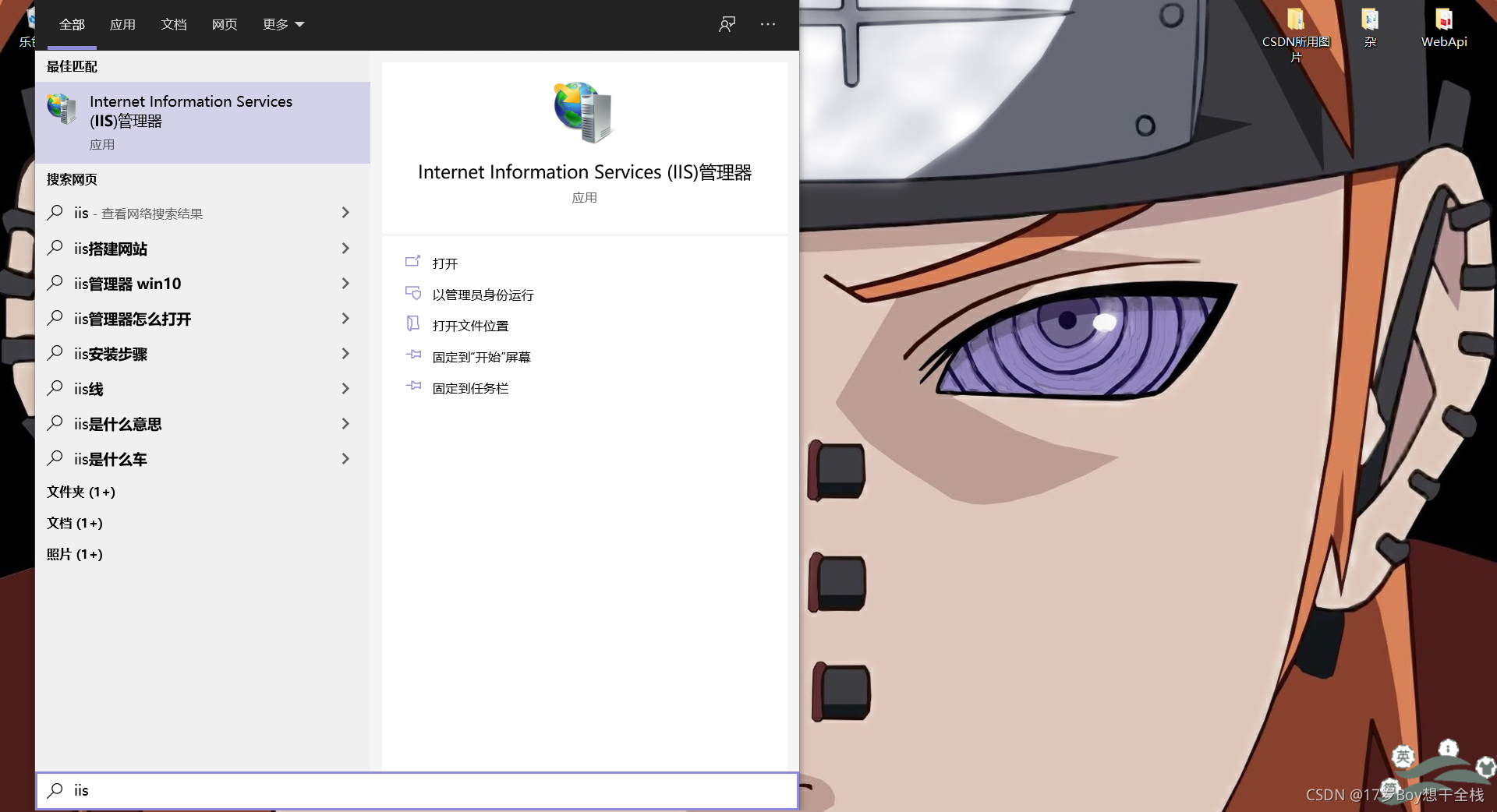Click the iis - 查看网络搜索结果 suggestion text
Image resolution: width=1497 pixels, height=812 pixels.
point(138,213)
